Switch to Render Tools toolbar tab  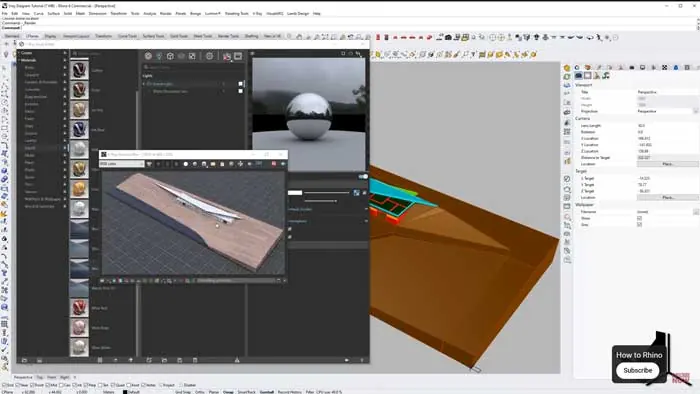pos(228,36)
